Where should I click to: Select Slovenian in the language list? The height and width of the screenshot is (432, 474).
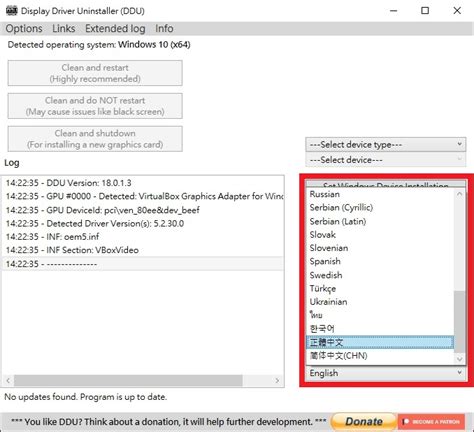(x=380, y=248)
